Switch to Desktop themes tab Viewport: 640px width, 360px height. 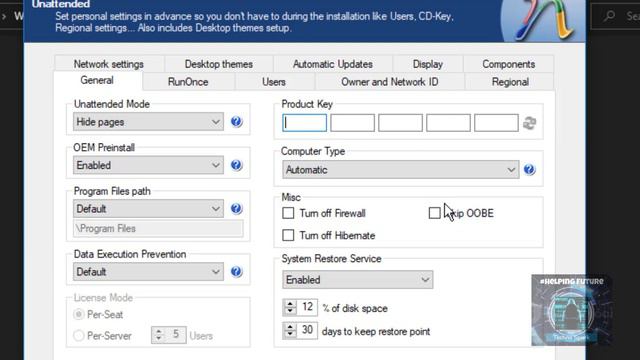click(219, 64)
